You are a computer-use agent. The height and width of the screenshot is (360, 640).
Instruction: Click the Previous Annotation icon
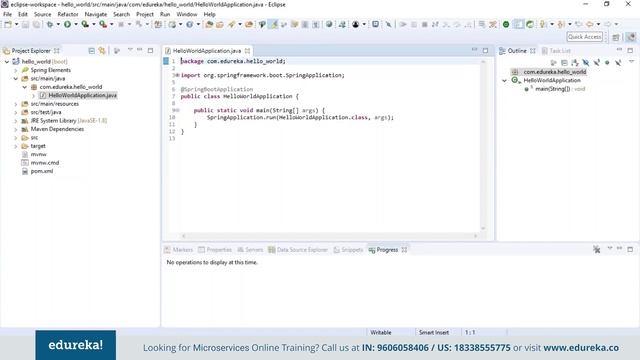[561, 24]
